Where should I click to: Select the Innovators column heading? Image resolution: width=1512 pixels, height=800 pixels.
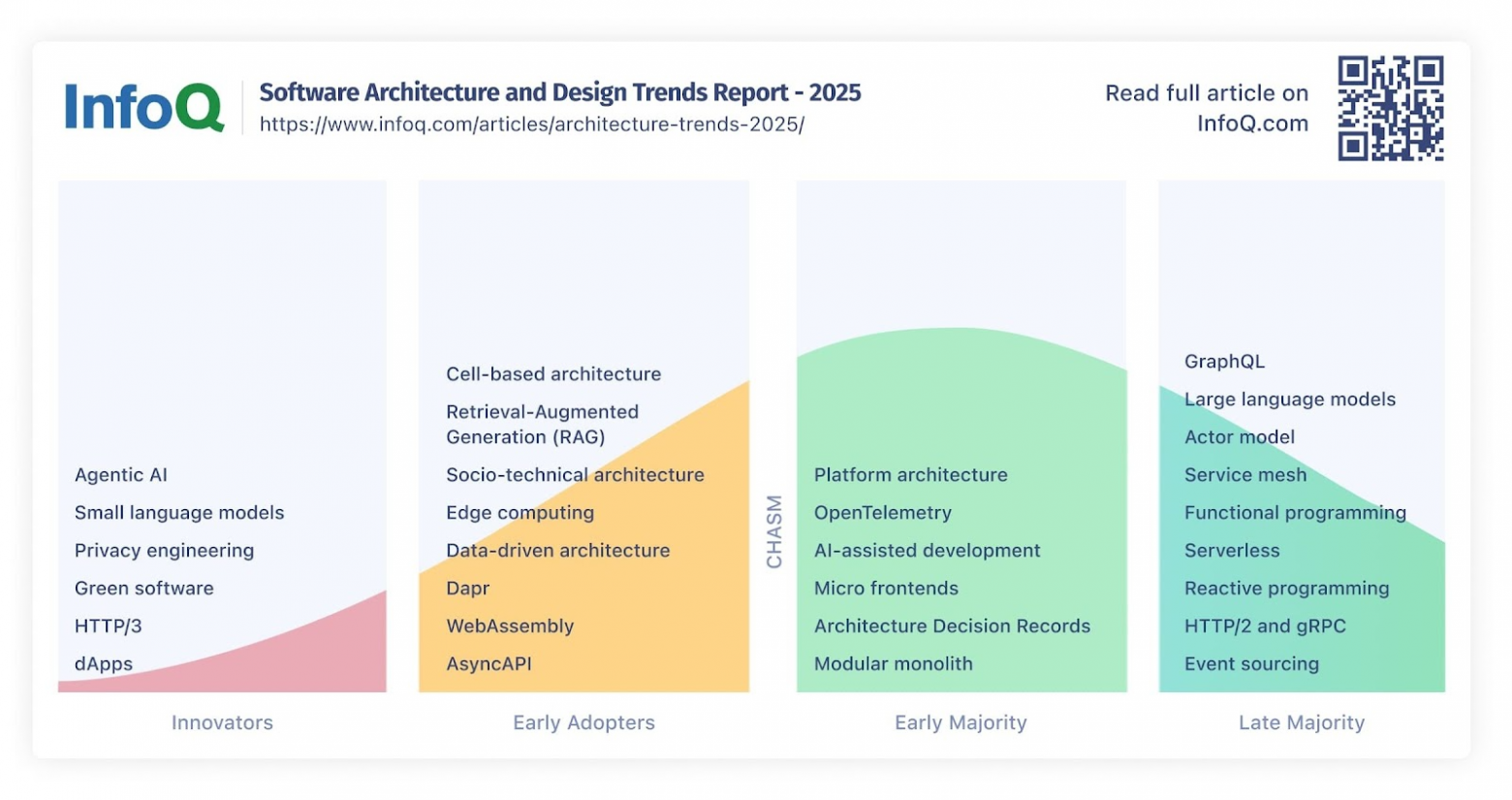[222, 722]
